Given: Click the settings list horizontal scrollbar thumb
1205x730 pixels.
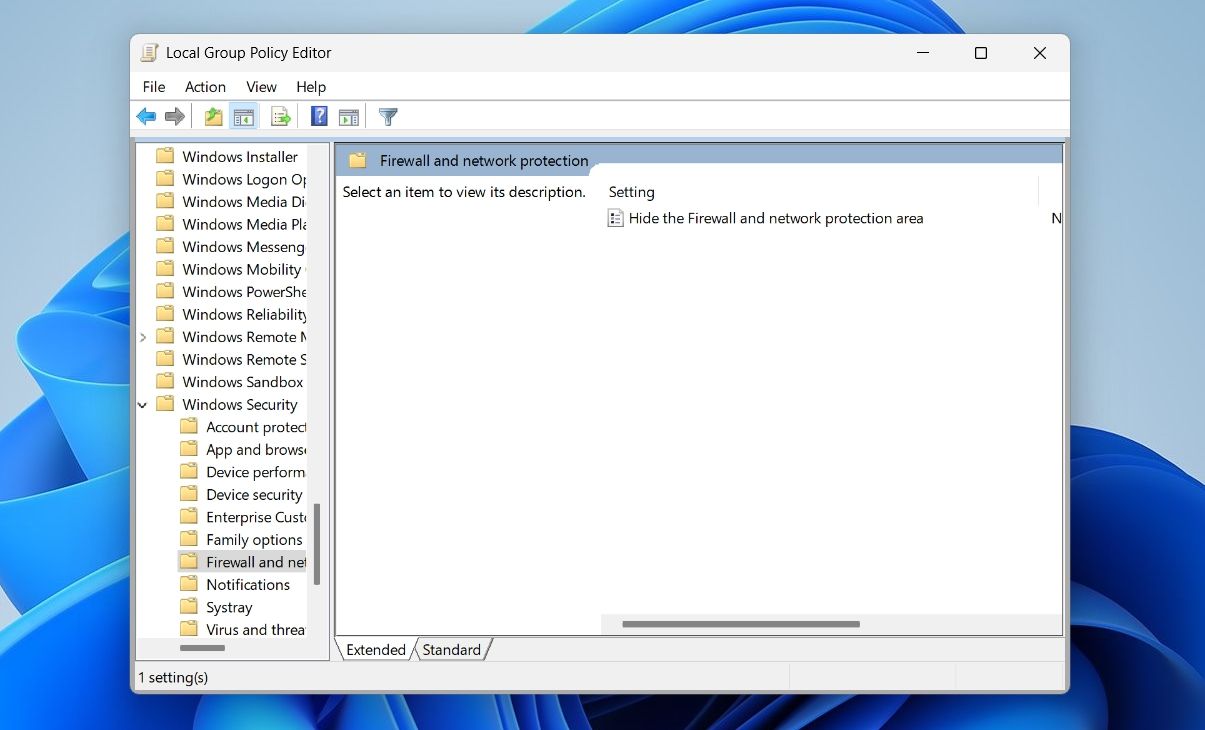Looking at the screenshot, I should (x=740, y=624).
